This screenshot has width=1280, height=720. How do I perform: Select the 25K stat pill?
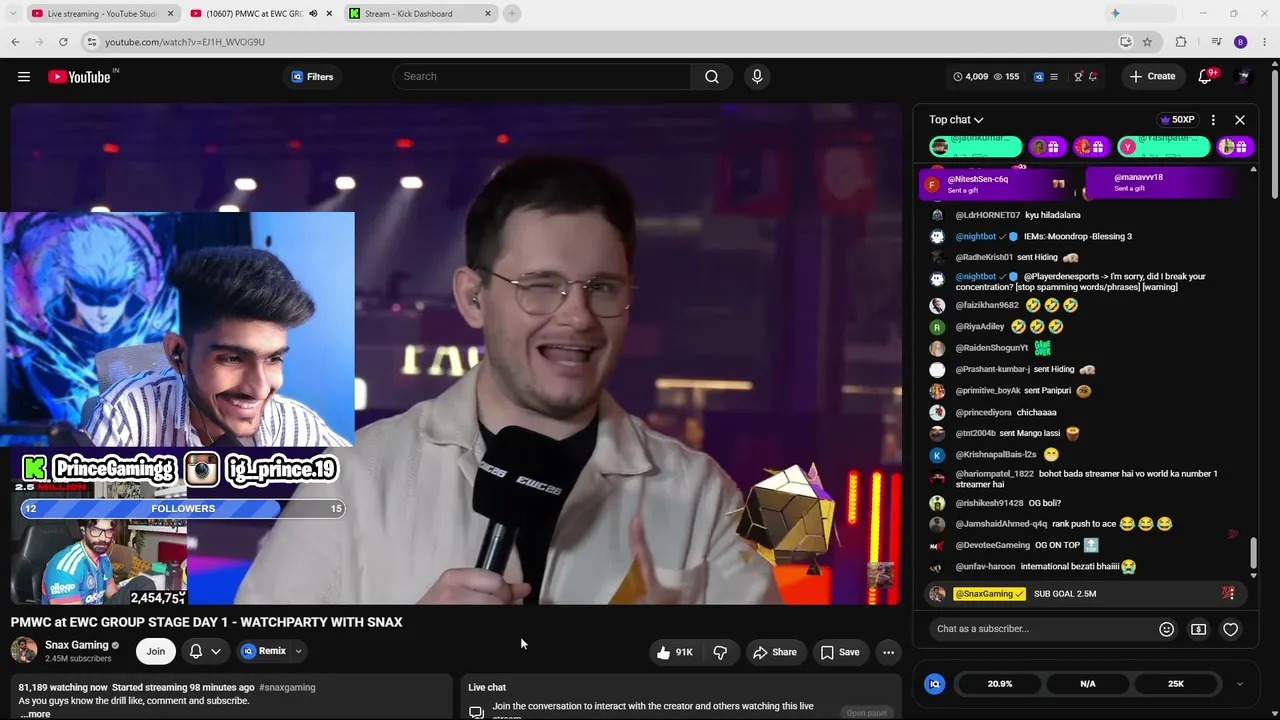1176,684
